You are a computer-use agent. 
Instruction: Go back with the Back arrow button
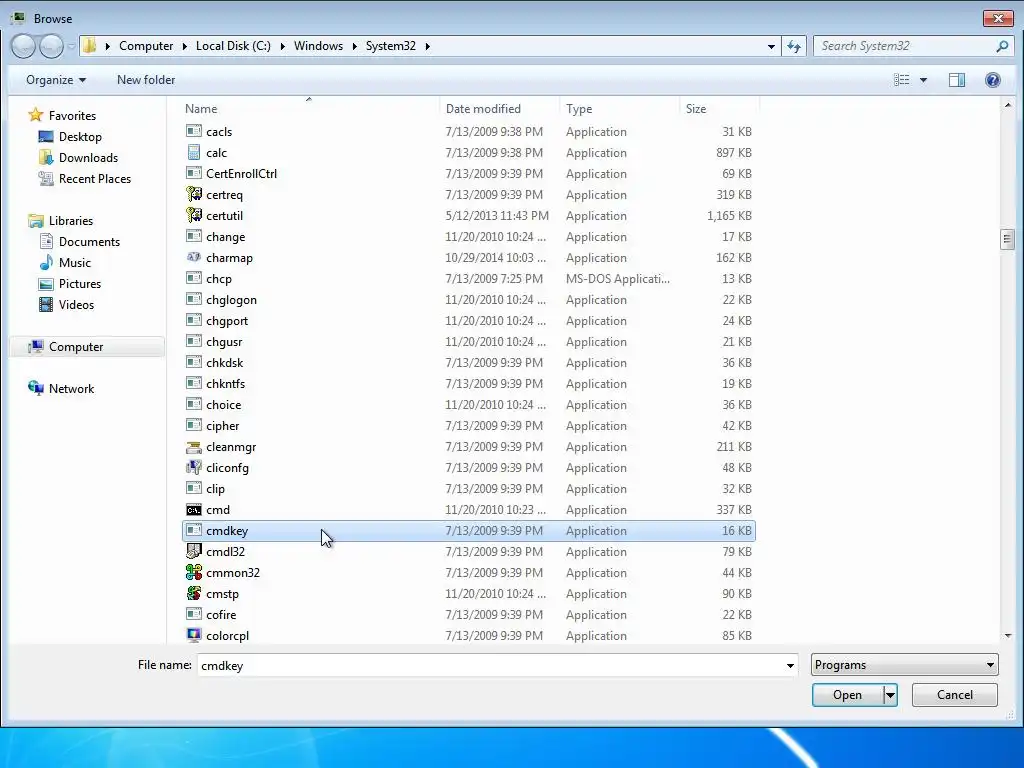pyautogui.click(x=23, y=46)
